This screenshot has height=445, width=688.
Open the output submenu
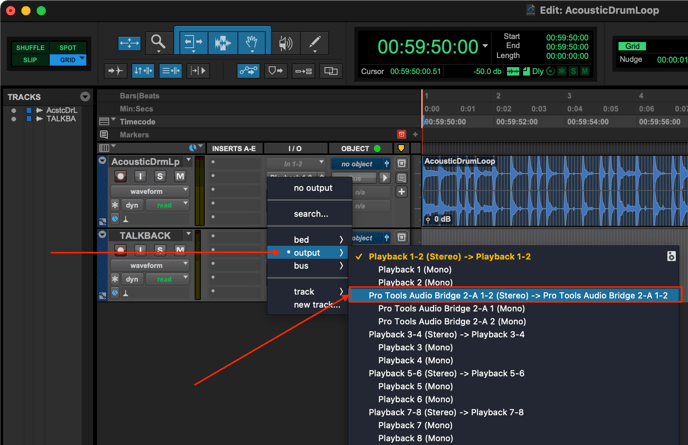click(309, 253)
